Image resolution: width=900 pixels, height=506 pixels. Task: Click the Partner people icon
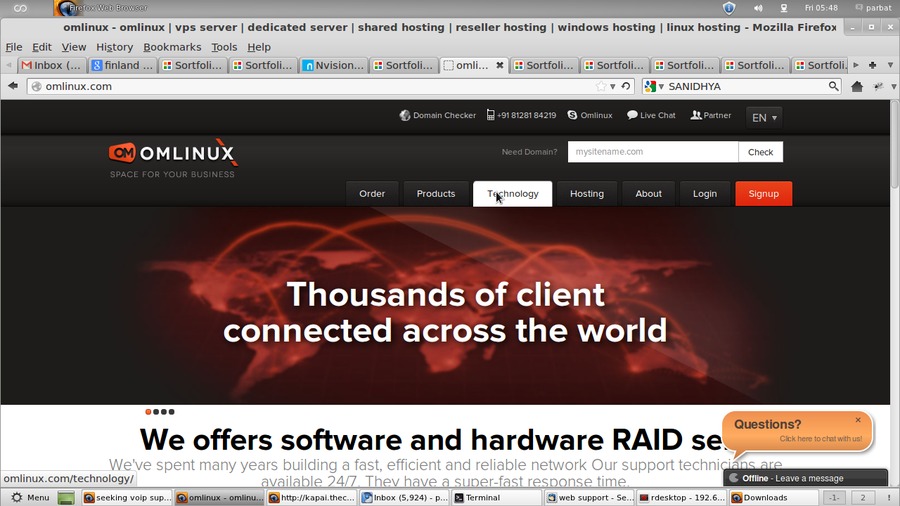coord(696,115)
